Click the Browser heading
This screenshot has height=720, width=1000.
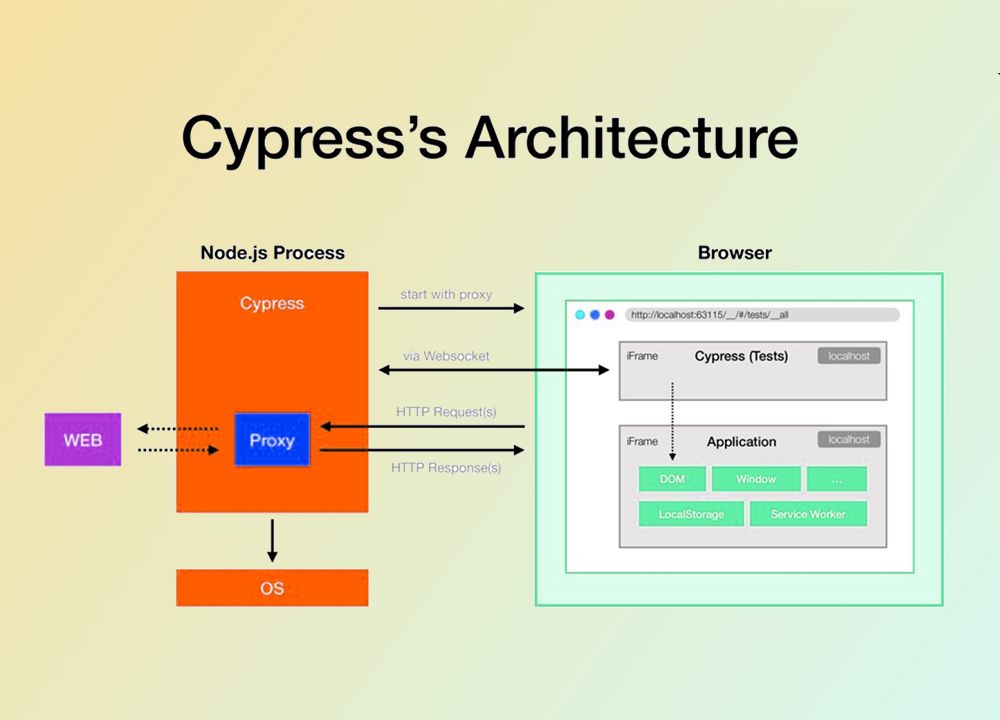click(x=735, y=253)
